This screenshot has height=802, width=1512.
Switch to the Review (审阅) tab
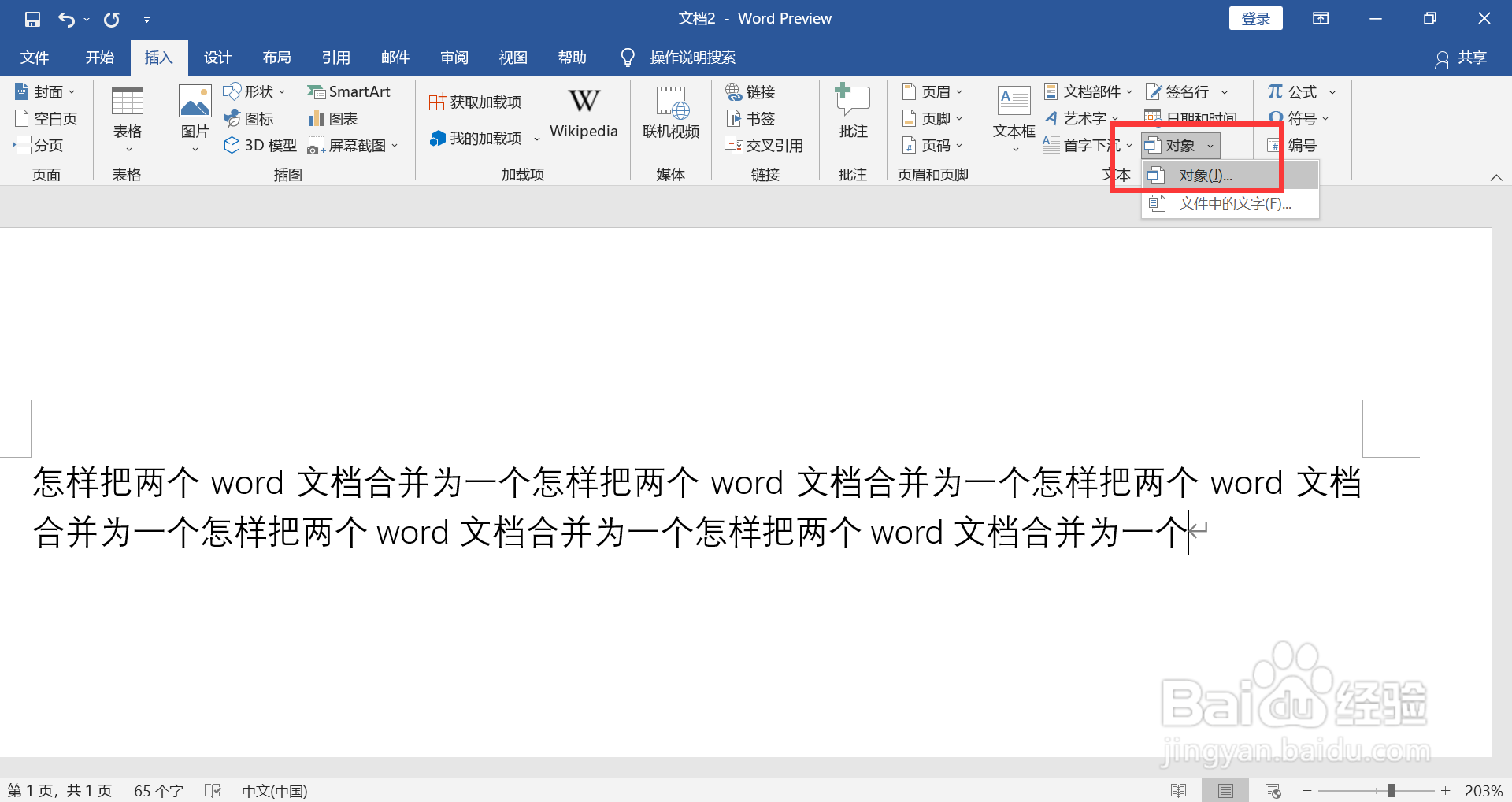tap(454, 58)
